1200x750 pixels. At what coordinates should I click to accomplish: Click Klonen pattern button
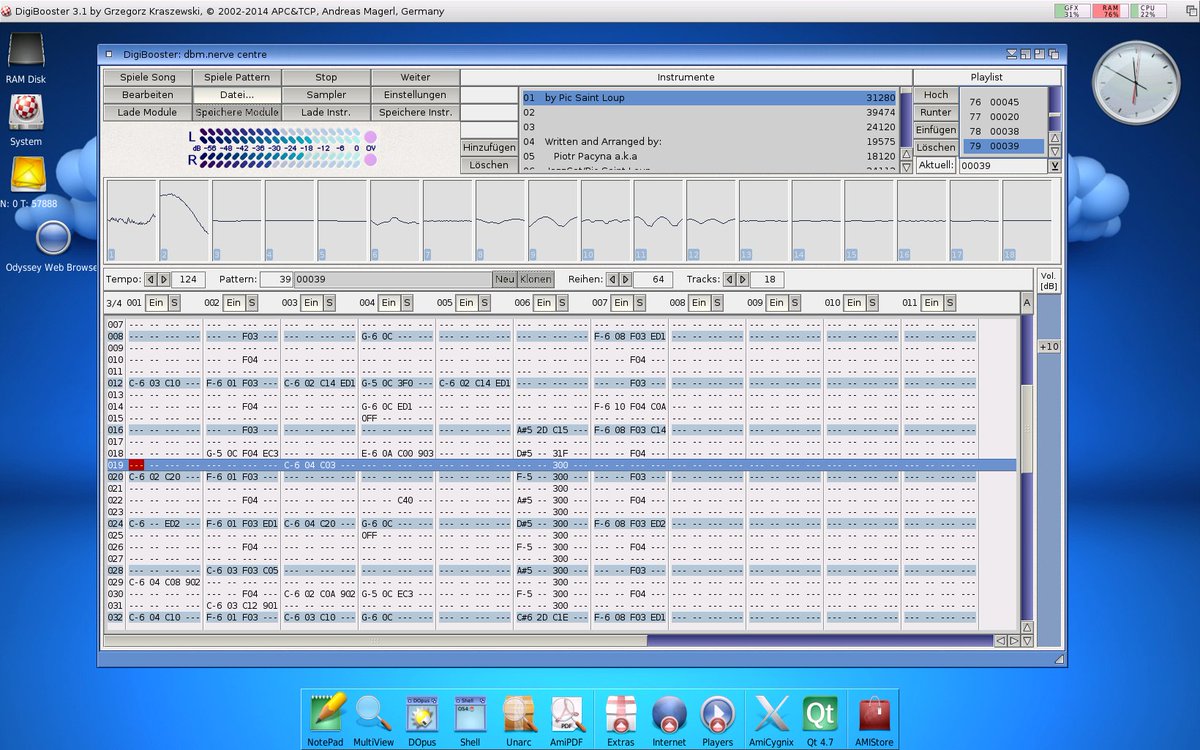tap(535, 280)
